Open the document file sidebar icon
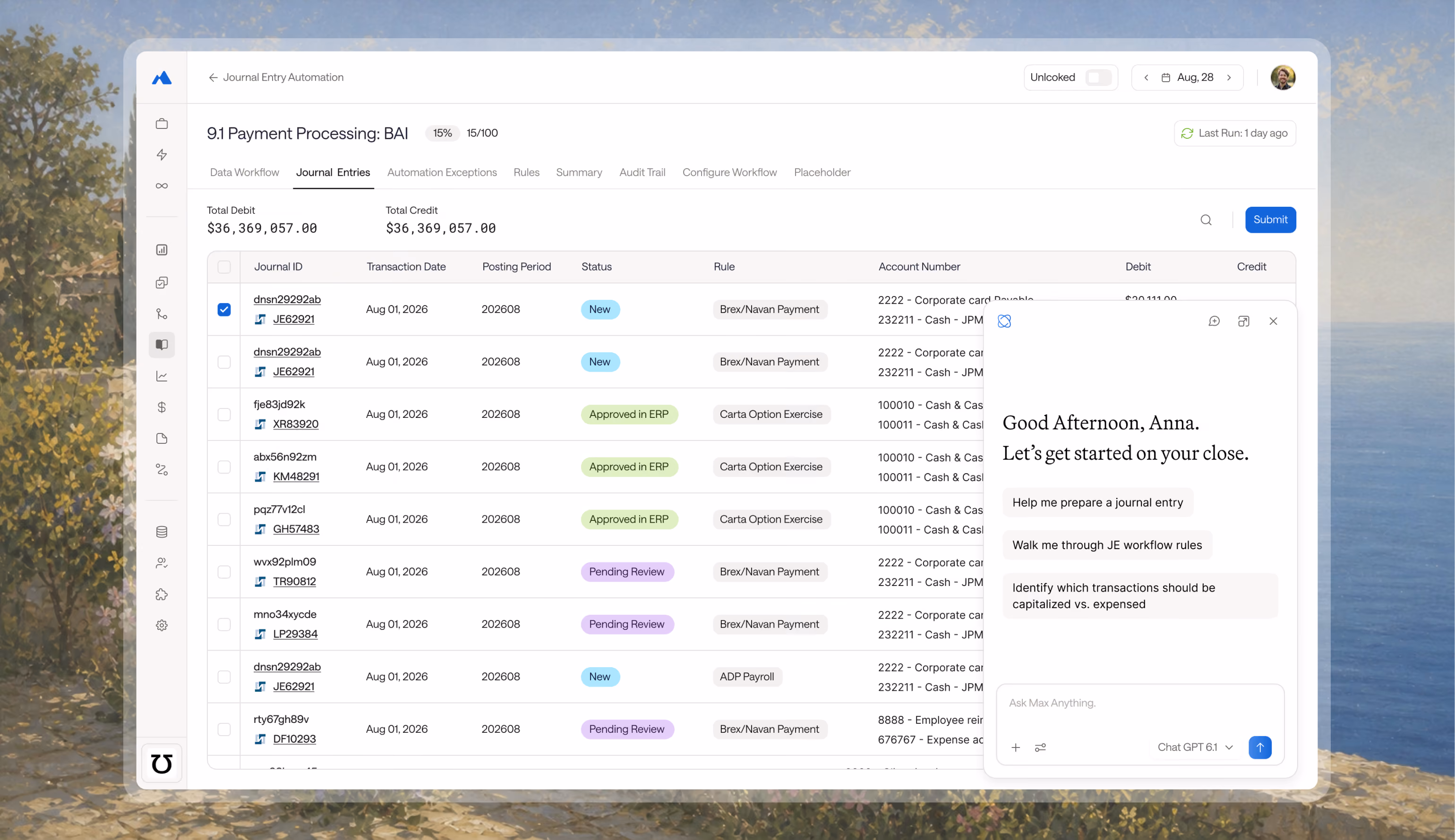 click(x=162, y=439)
